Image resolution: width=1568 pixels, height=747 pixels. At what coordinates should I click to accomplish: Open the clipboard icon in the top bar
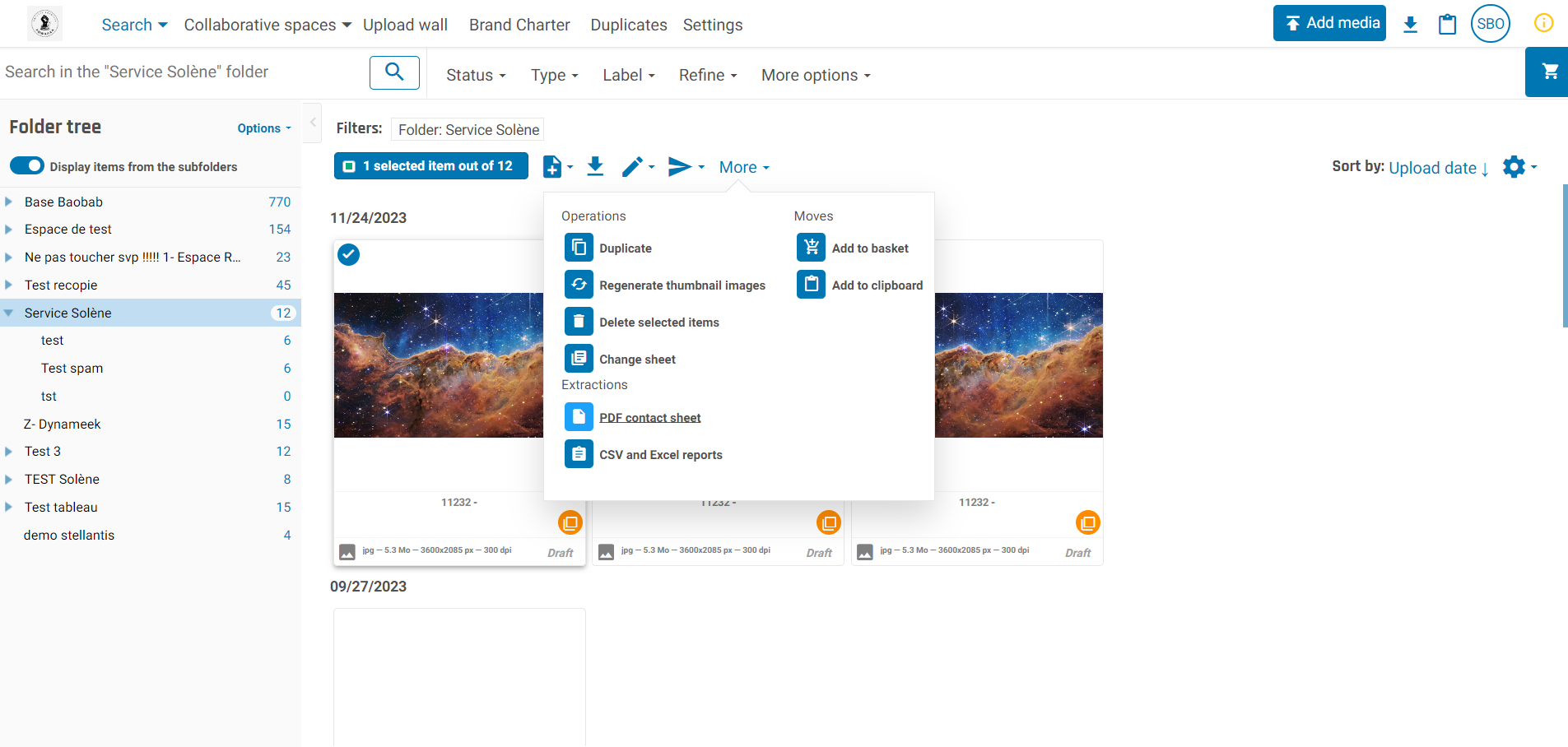click(1447, 24)
